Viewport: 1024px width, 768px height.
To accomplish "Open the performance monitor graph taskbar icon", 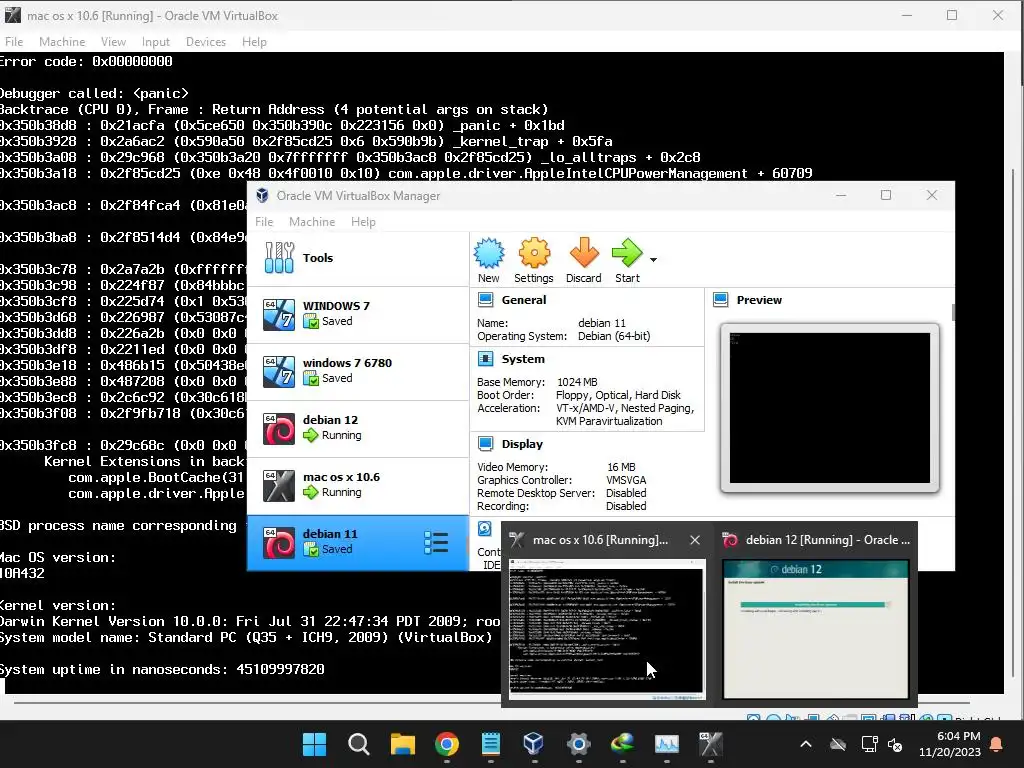I will tap(667, 744).
